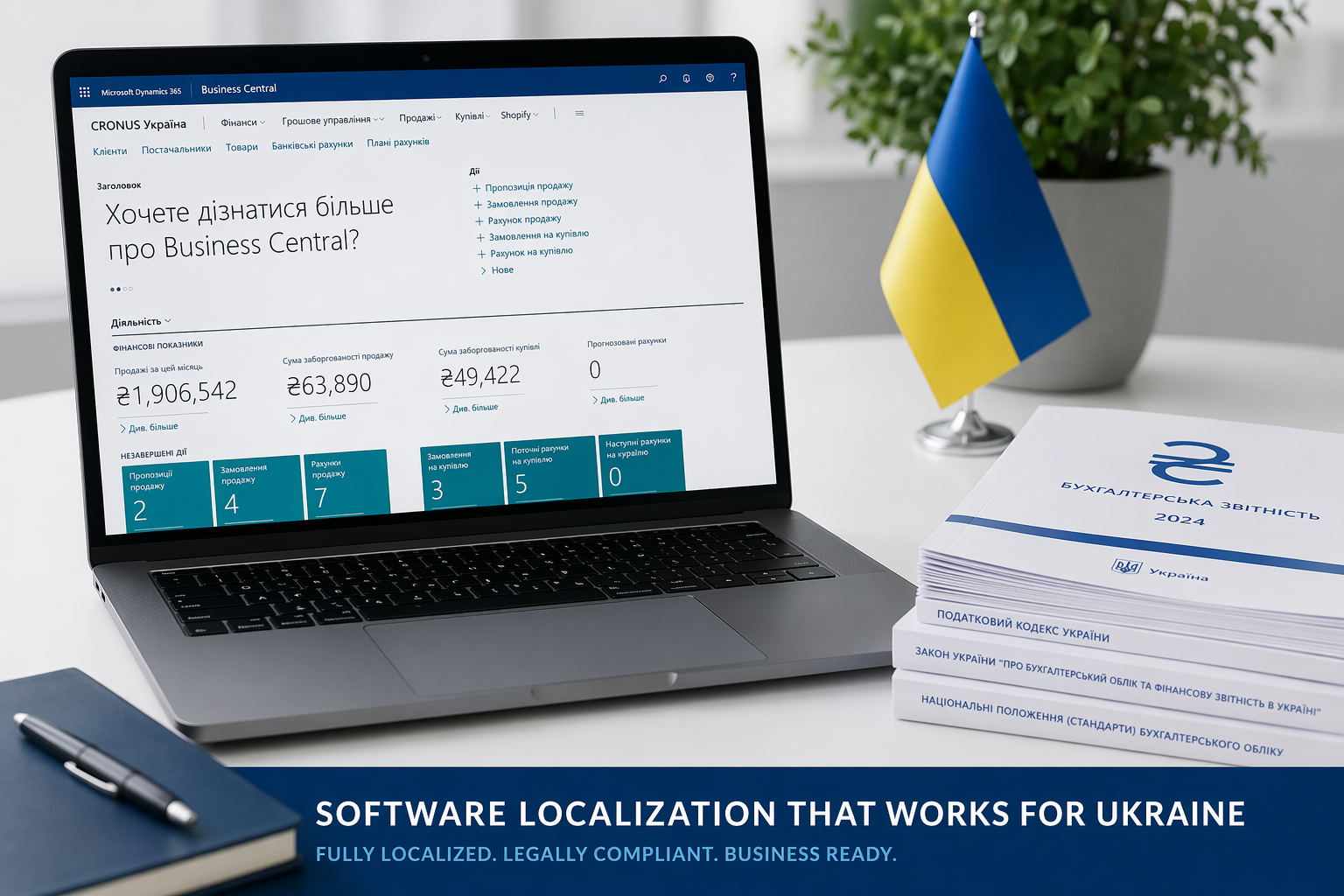Viewport: 1344px width, 896px height.
Task: Create new Рахунок на купівлю
Action: tap(525, 252)
